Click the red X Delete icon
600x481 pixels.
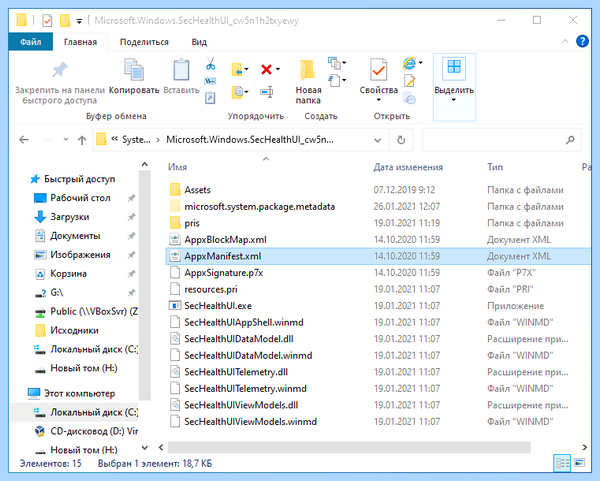click(266, 69)
